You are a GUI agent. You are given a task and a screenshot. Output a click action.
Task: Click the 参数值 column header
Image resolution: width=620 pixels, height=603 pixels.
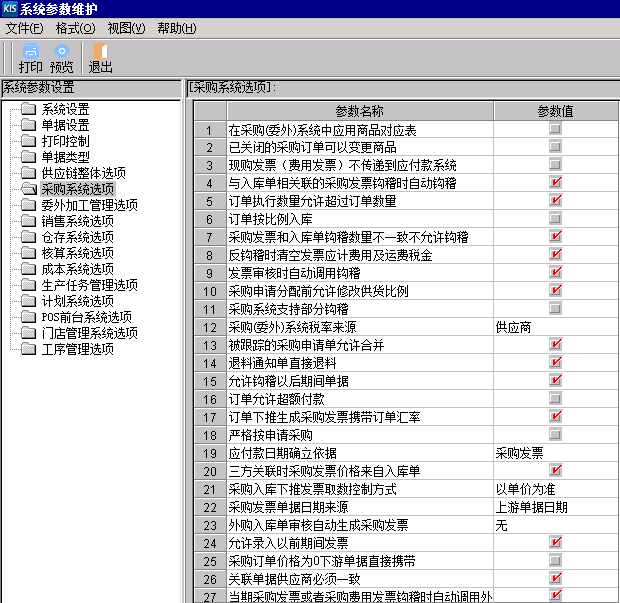pyautogui.click(x=556, y=111)
